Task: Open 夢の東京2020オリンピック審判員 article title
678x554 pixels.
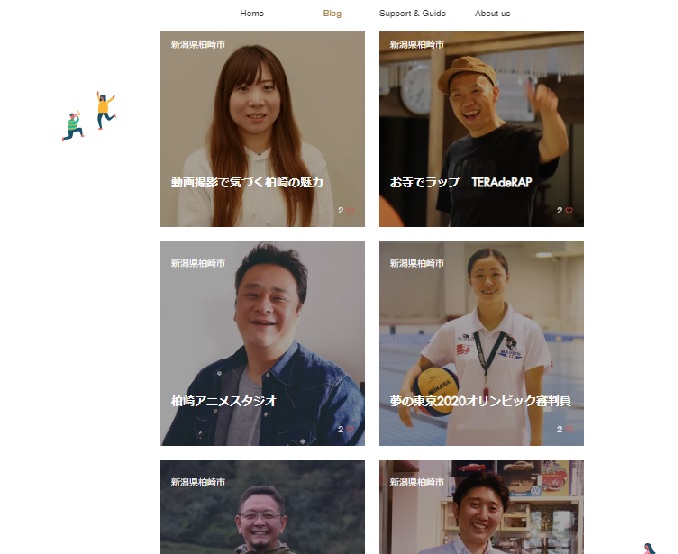Action: 480,401
